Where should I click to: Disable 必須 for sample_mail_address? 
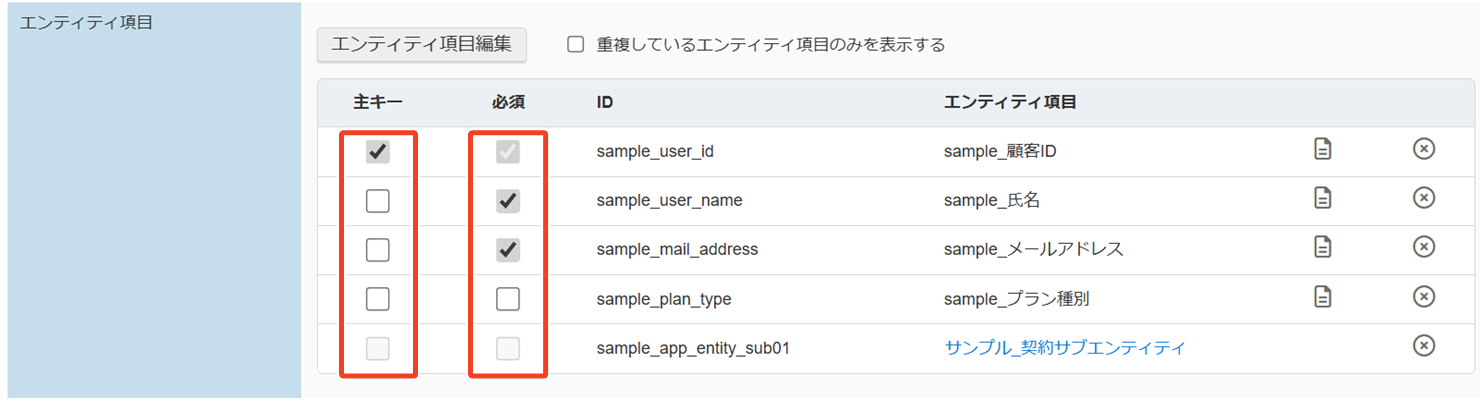(x=508, y=250)
